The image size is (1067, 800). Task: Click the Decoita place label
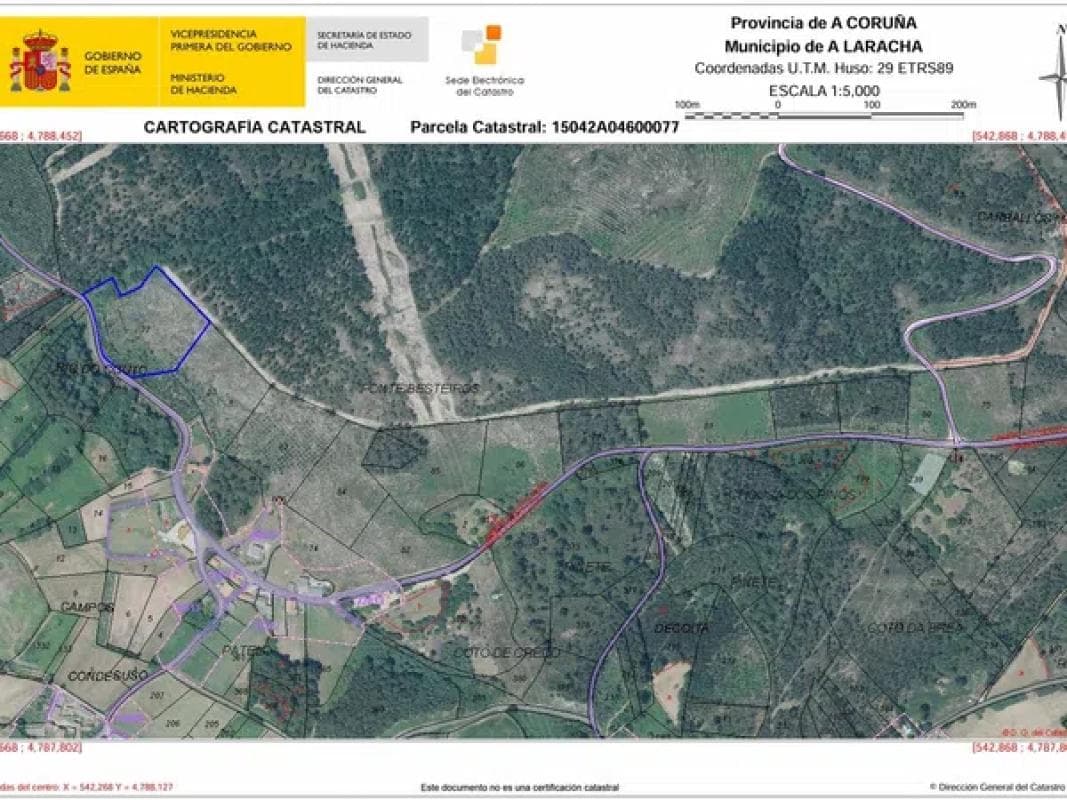click(x=681, y=629)
